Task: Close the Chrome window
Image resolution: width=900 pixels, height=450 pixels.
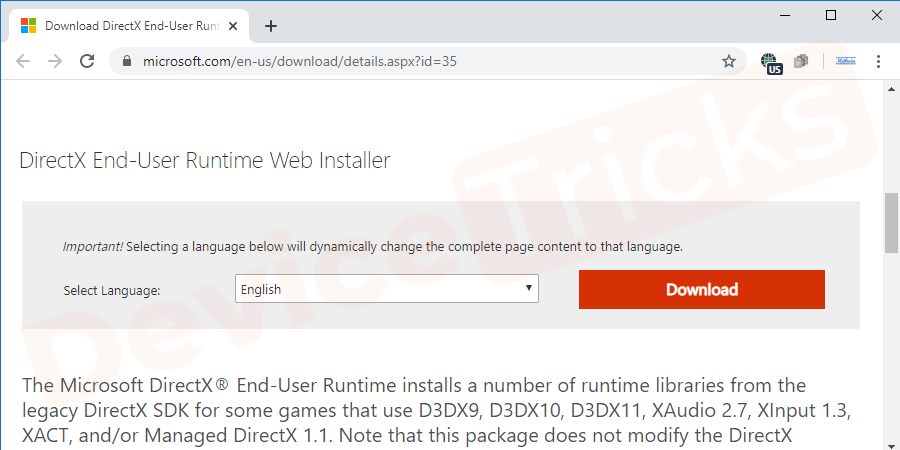Action: point(876,15)
